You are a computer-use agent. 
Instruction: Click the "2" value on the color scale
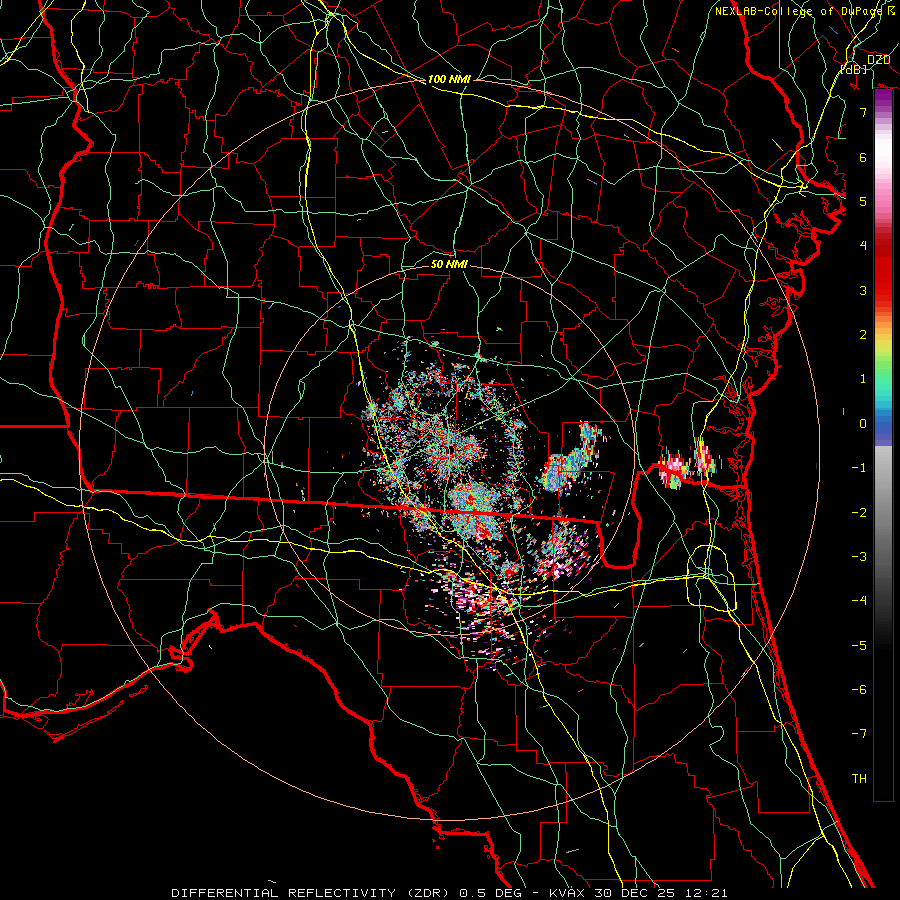coord(863,335)
